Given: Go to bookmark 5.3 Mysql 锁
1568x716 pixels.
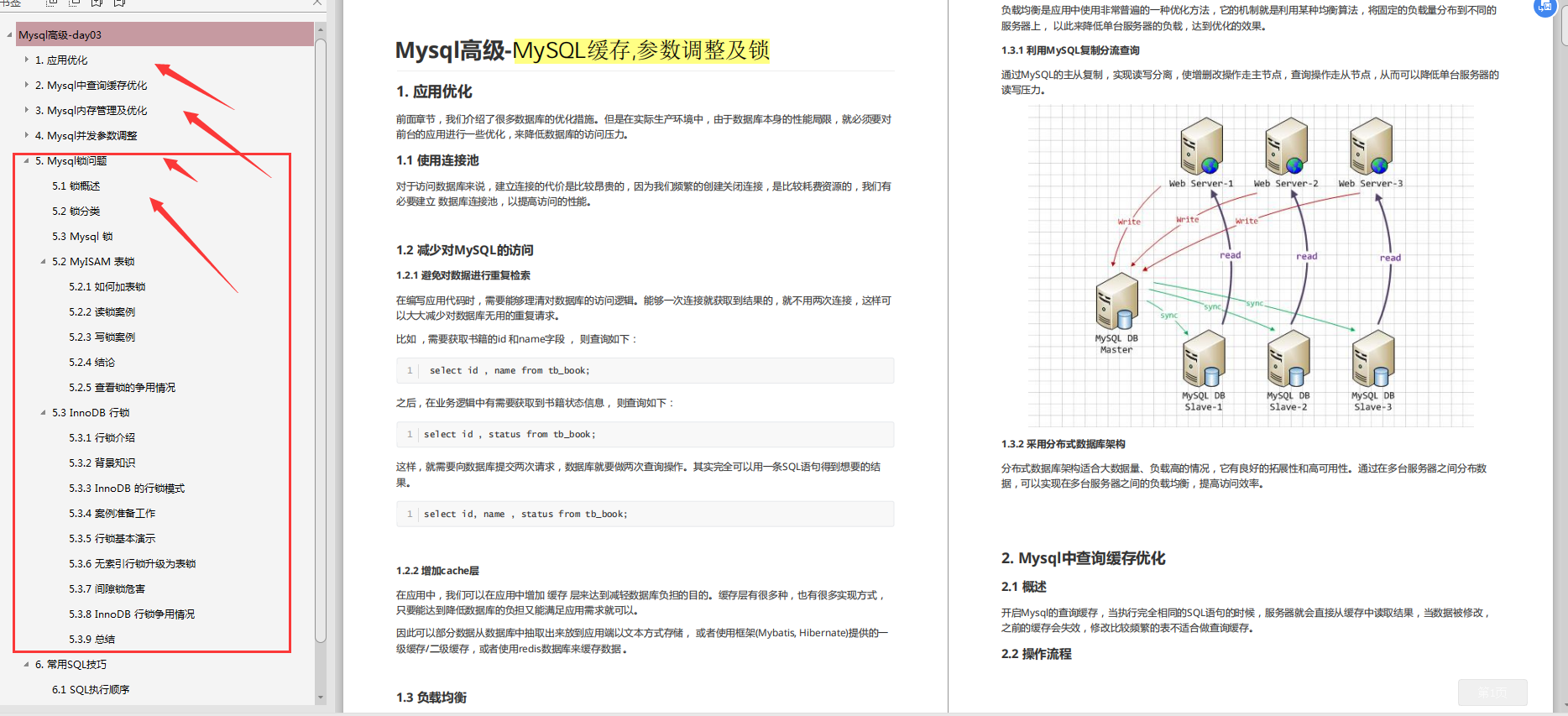Looking at the screenshot, I should click(82, 236).
